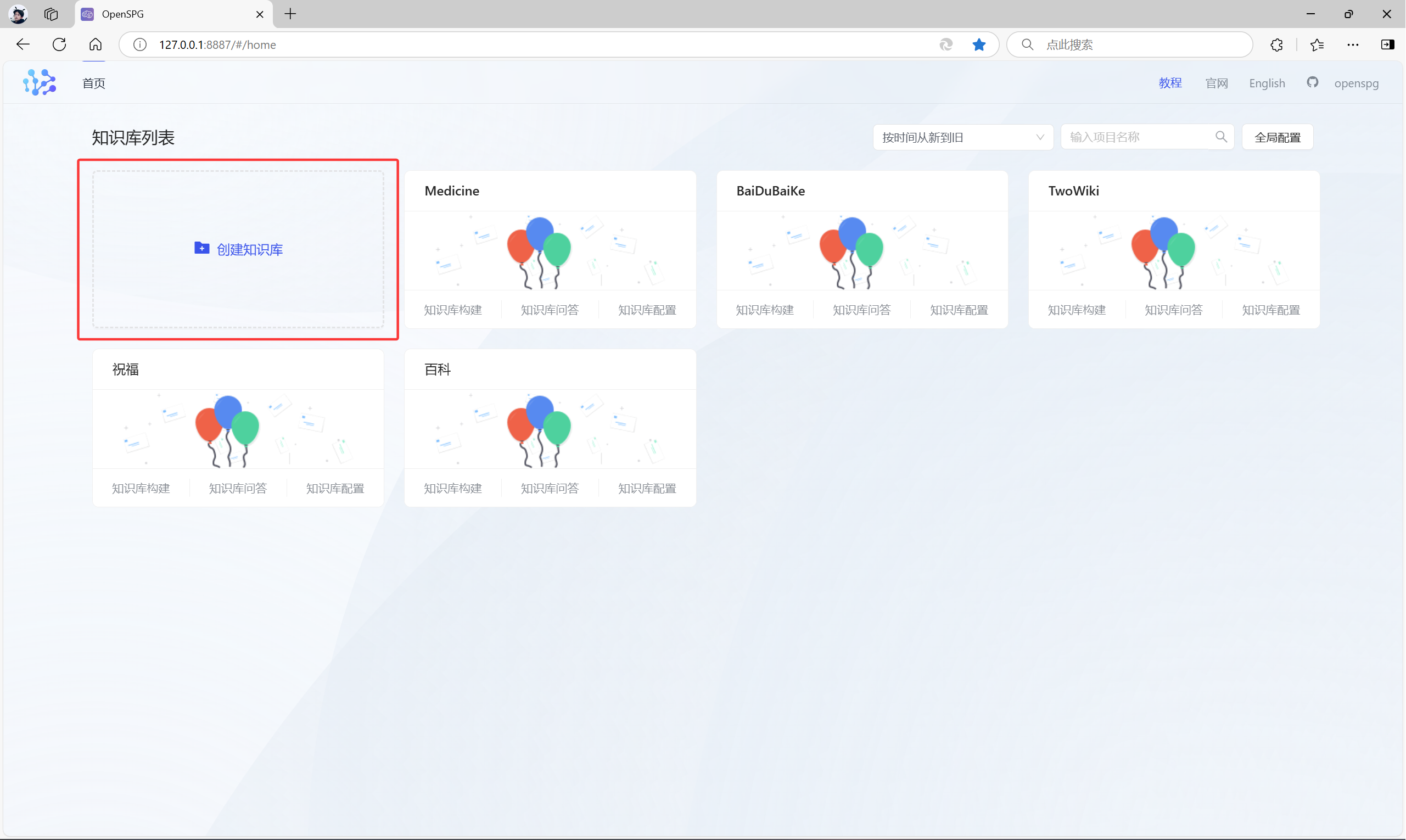Image resolution: width=1406 pixels, height=840 pixels.
Task: Click the GitHub icon in header
Action: click(x=1312, y=83)
